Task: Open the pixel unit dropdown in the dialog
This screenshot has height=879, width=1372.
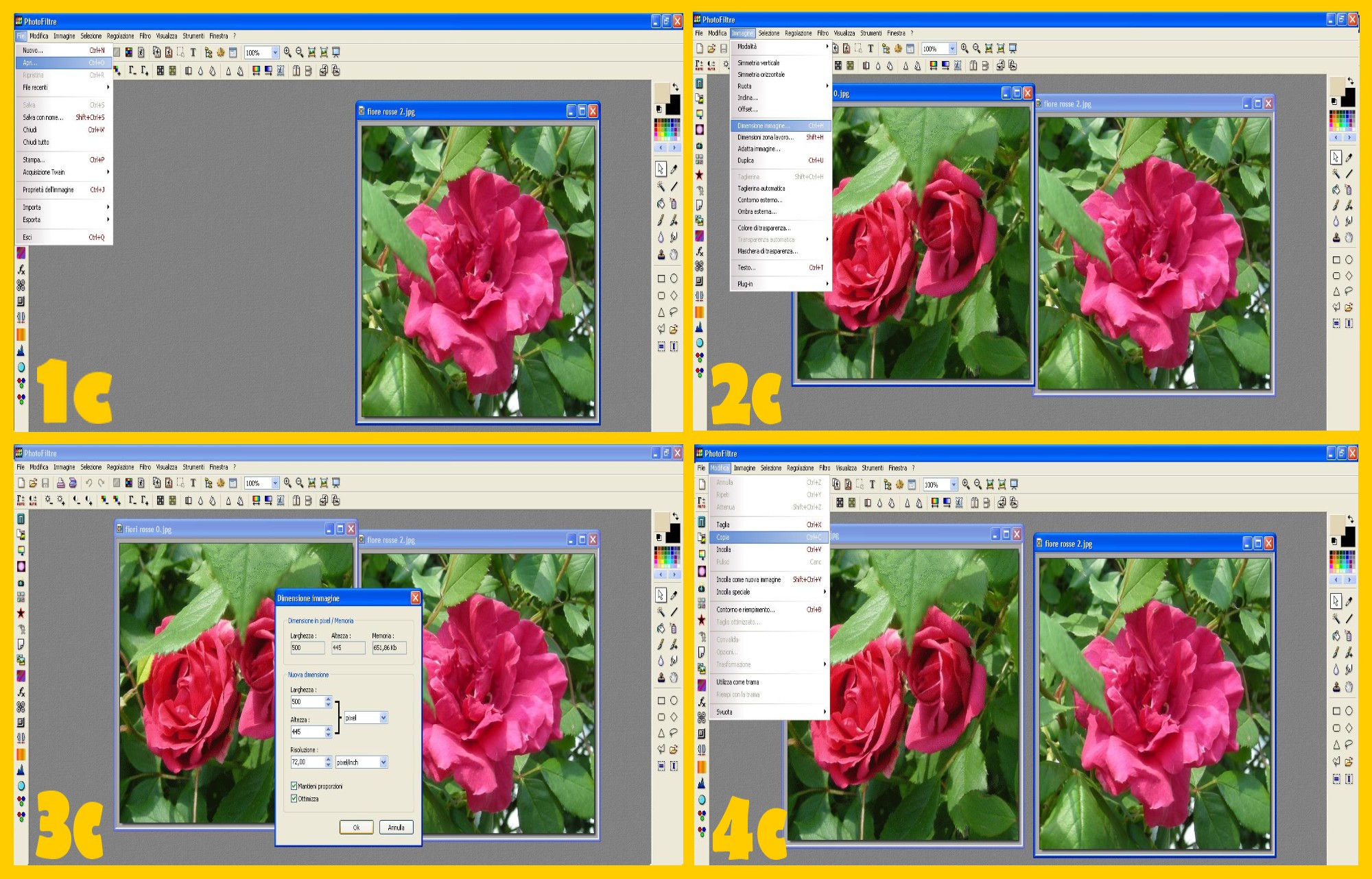Action: 383,717
